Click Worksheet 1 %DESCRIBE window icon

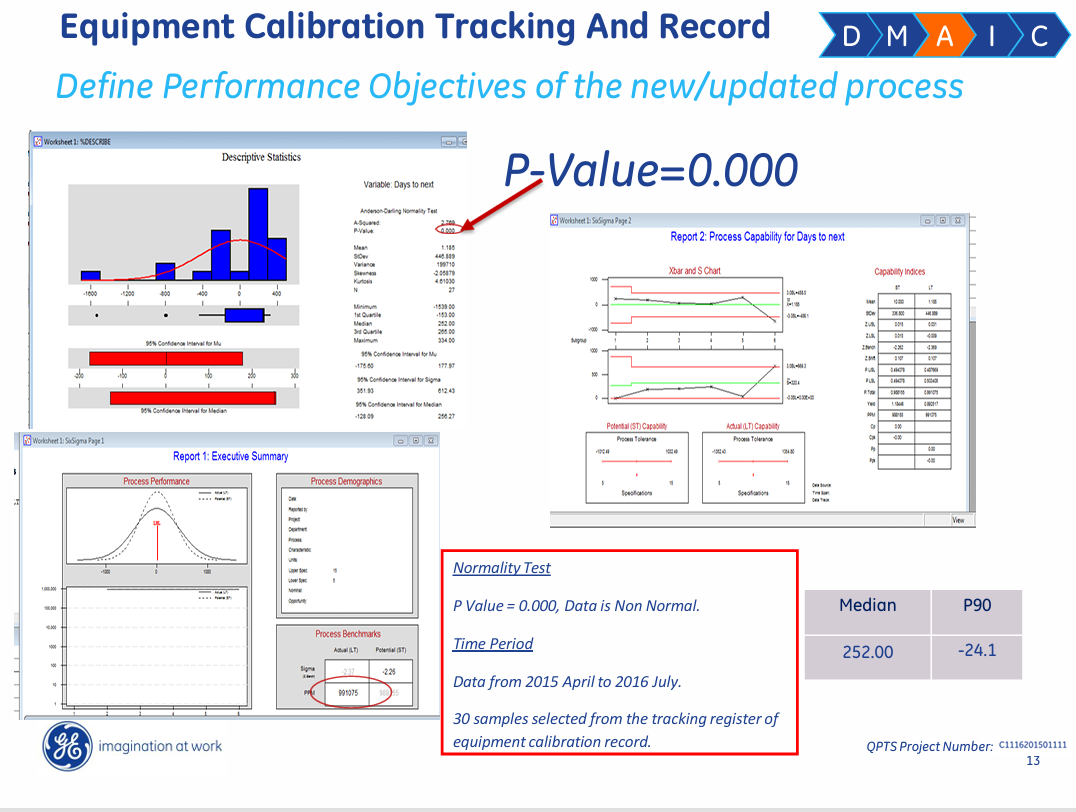(38, 141)
